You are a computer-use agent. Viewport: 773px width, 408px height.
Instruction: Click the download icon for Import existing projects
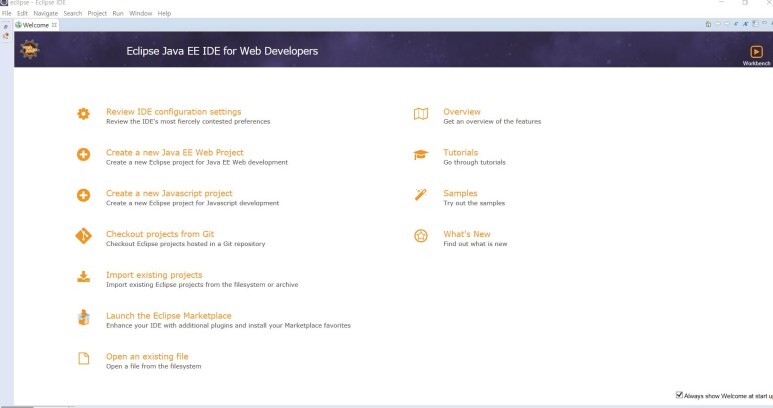click(83, 277)
